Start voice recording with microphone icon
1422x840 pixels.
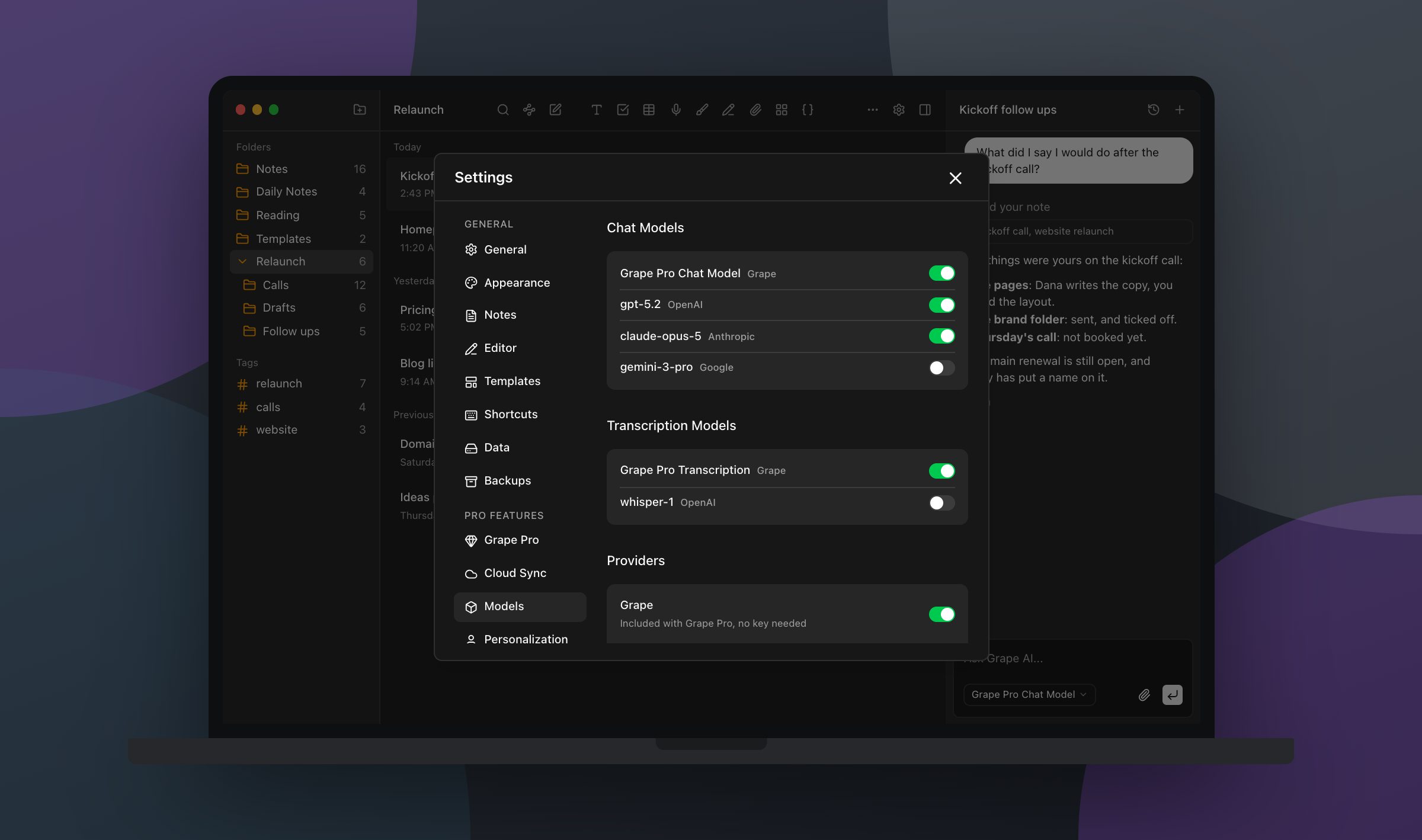pyautogui.click(x=676, y=110)
